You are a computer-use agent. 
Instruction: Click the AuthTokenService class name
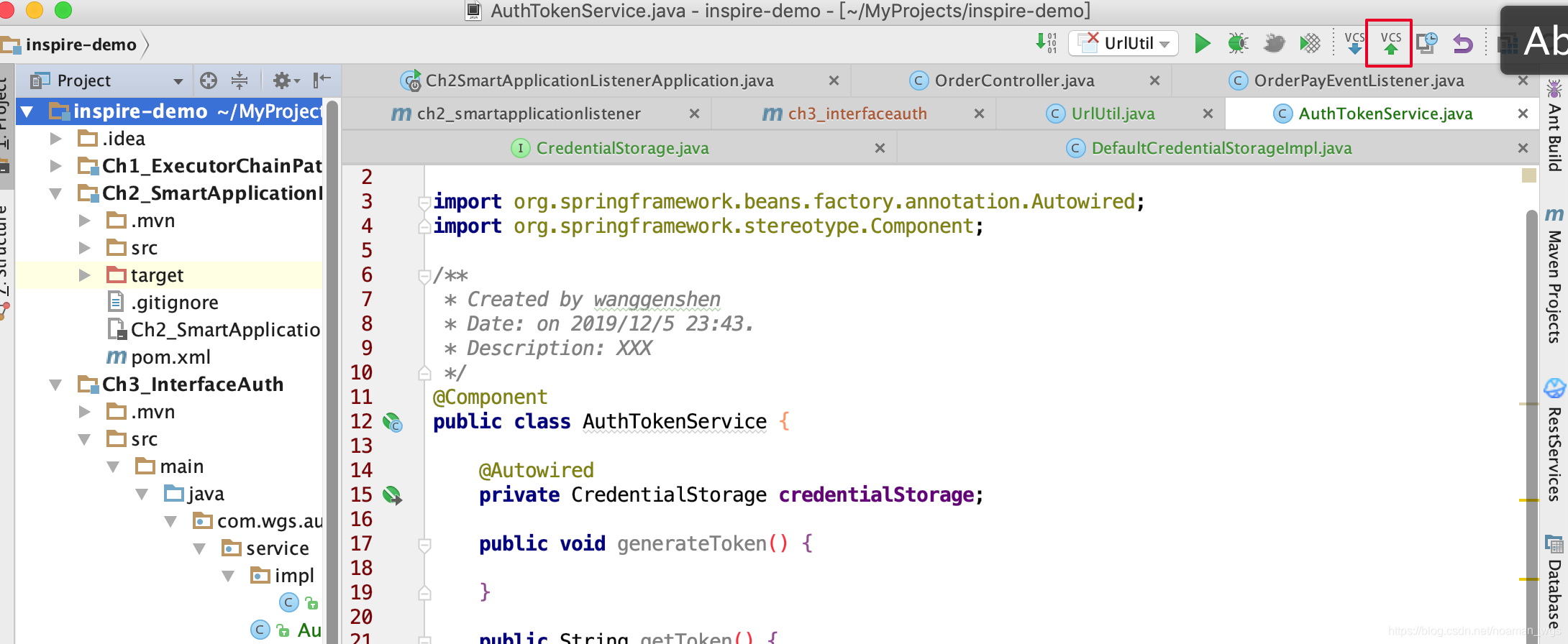click(x=675, y=422)
